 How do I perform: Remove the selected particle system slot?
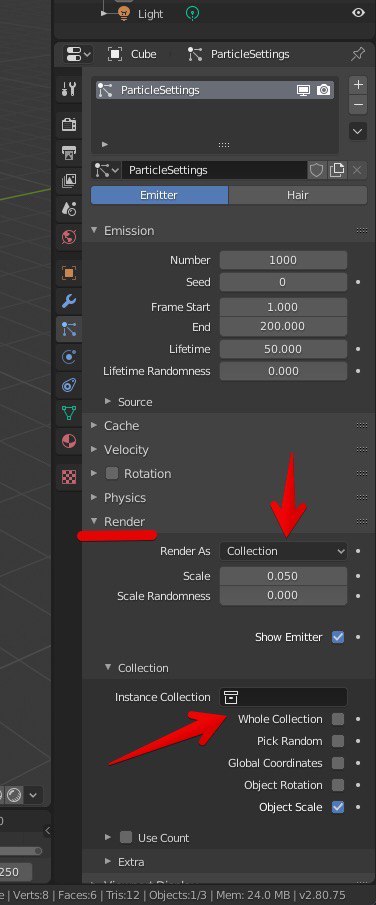pyautogui.click(x=358, y=105)
